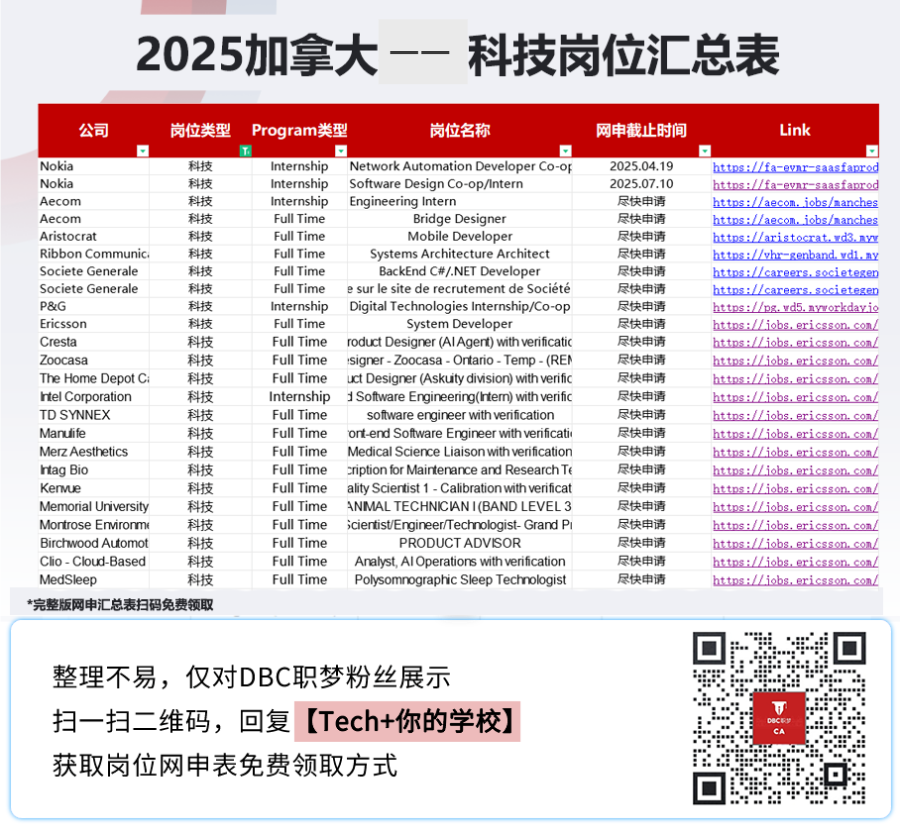Open the active 岗位类型 column filter button
900x833 pixels.
pos(245,151)
